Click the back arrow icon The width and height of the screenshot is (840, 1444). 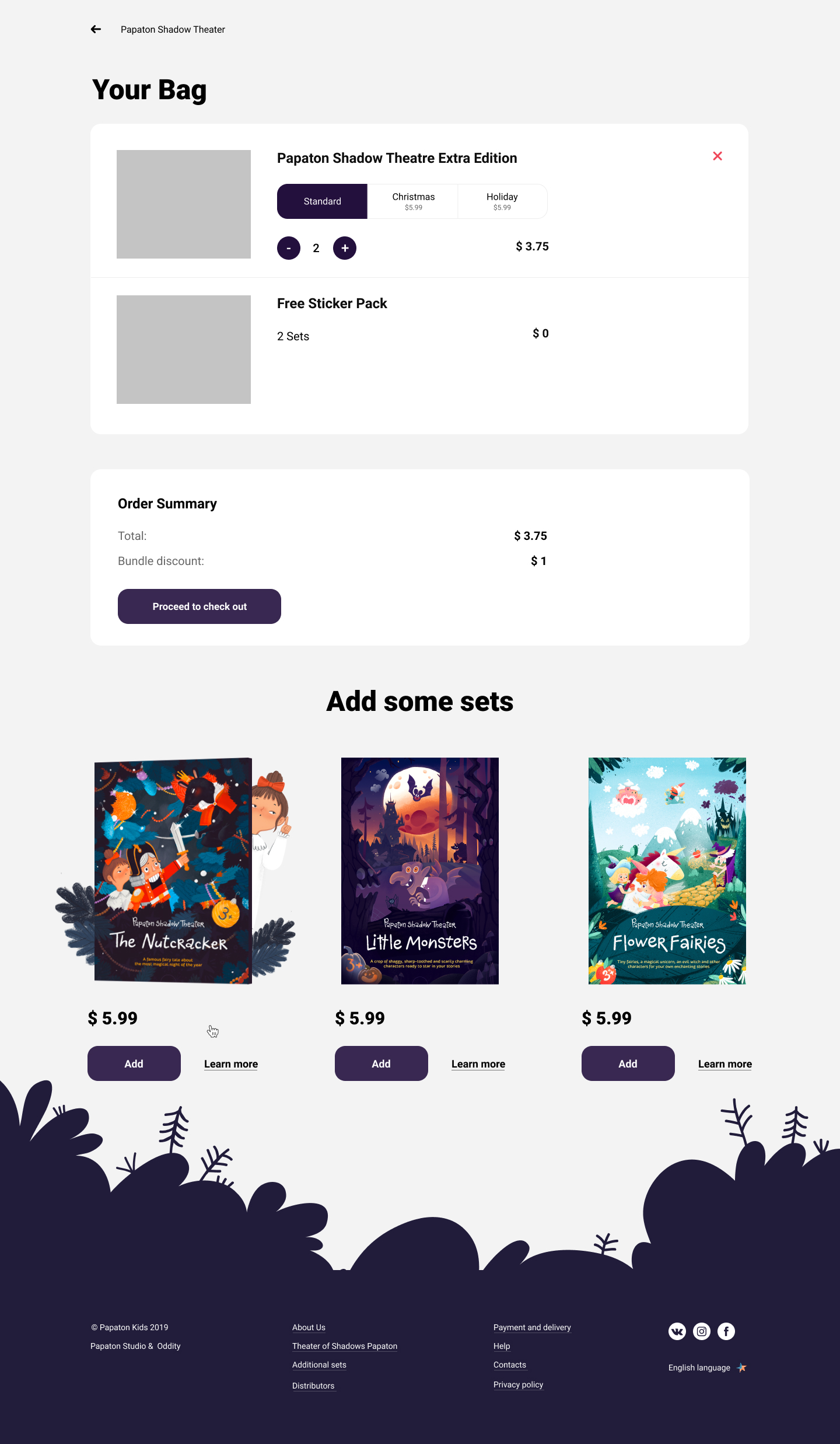tap(96, 29)
